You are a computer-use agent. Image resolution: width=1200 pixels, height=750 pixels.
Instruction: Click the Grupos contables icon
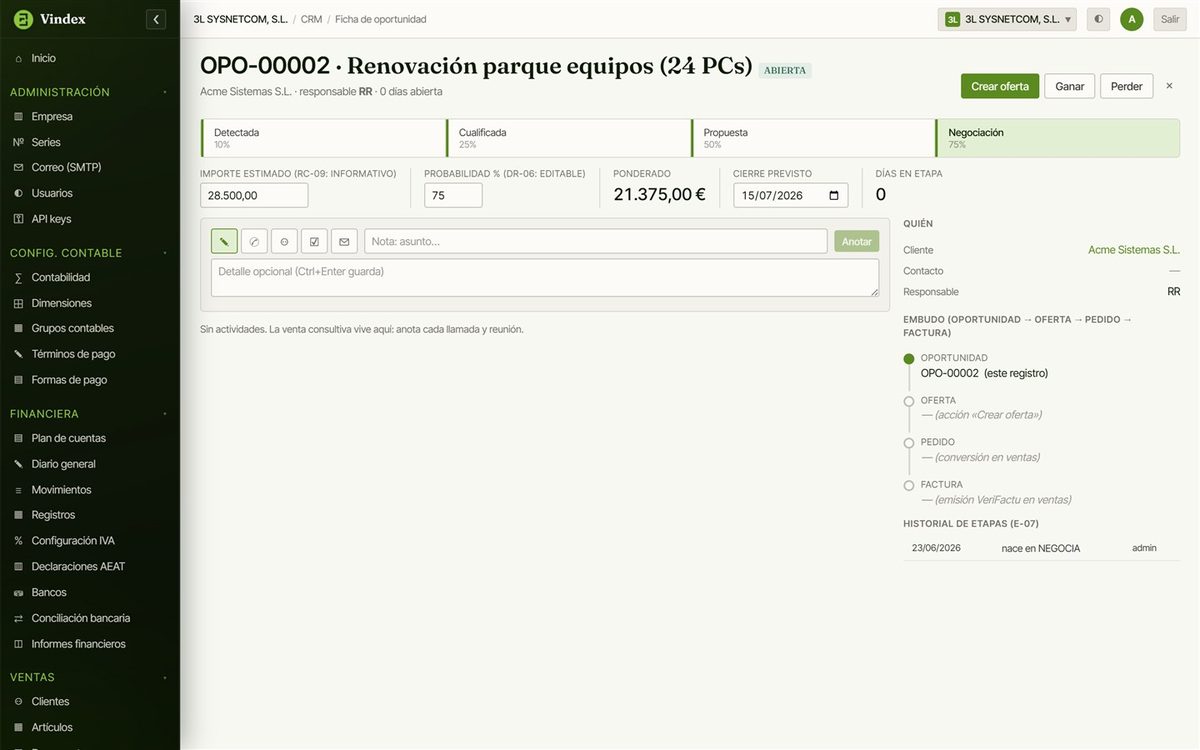[x=18, y=328]
